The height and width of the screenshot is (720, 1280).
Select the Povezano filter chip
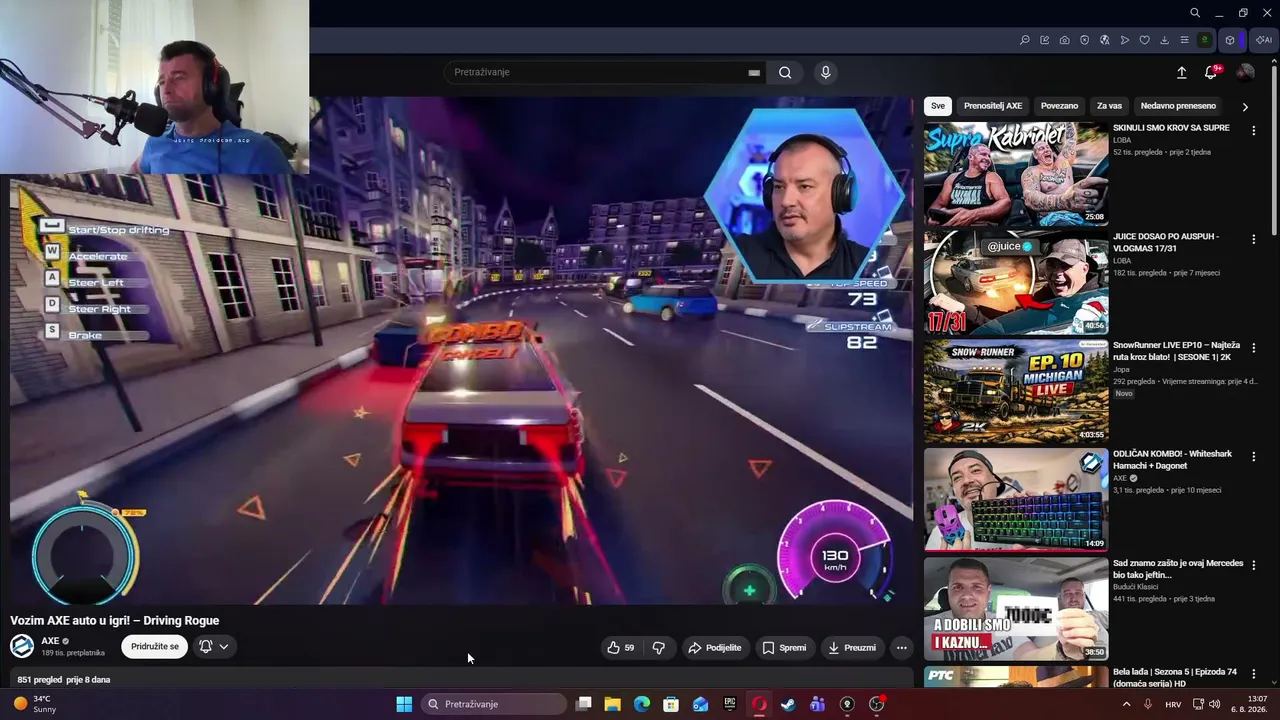tap(1059, 106)
